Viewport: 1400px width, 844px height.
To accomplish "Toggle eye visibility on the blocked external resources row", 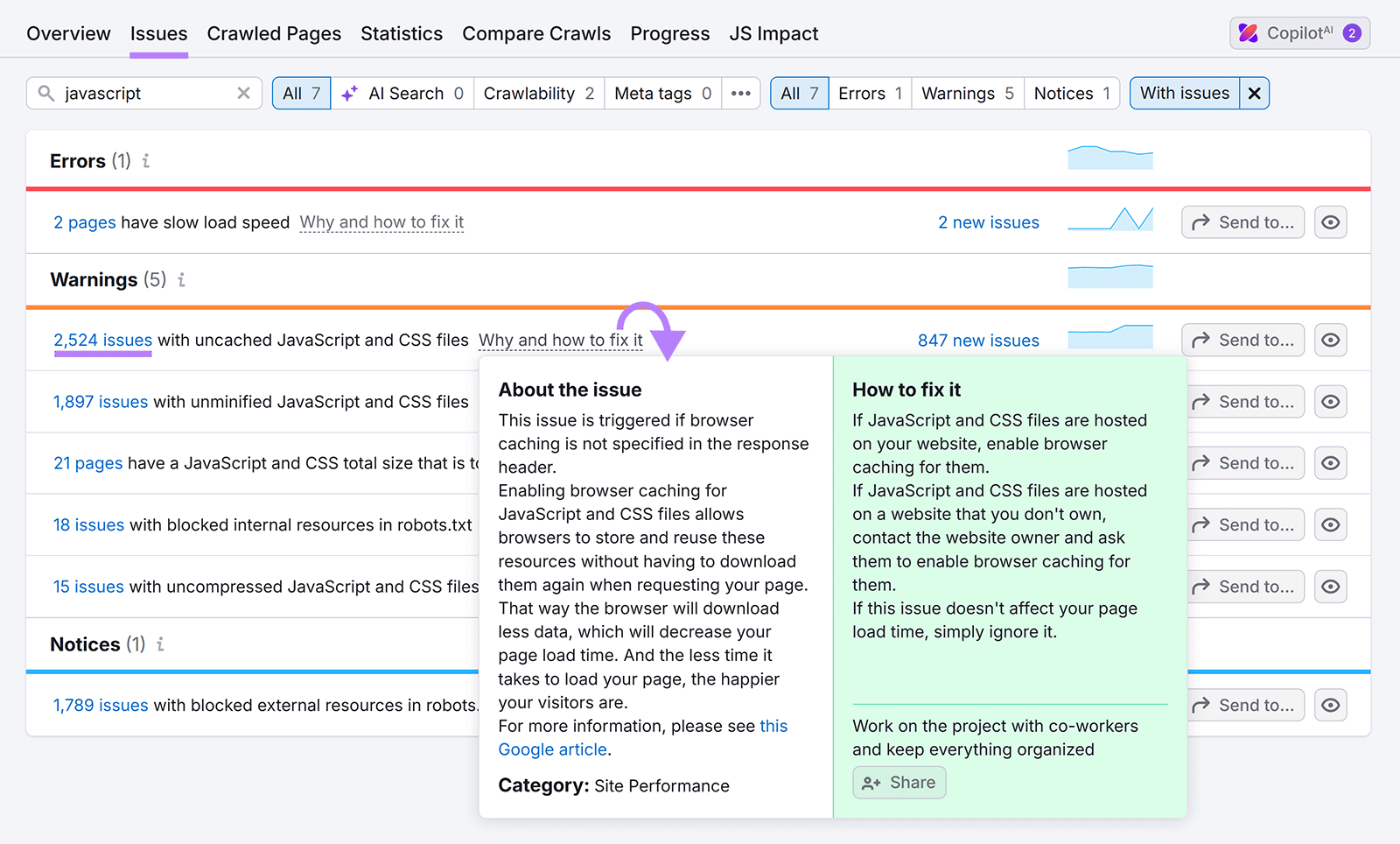I will [1330, 705].
